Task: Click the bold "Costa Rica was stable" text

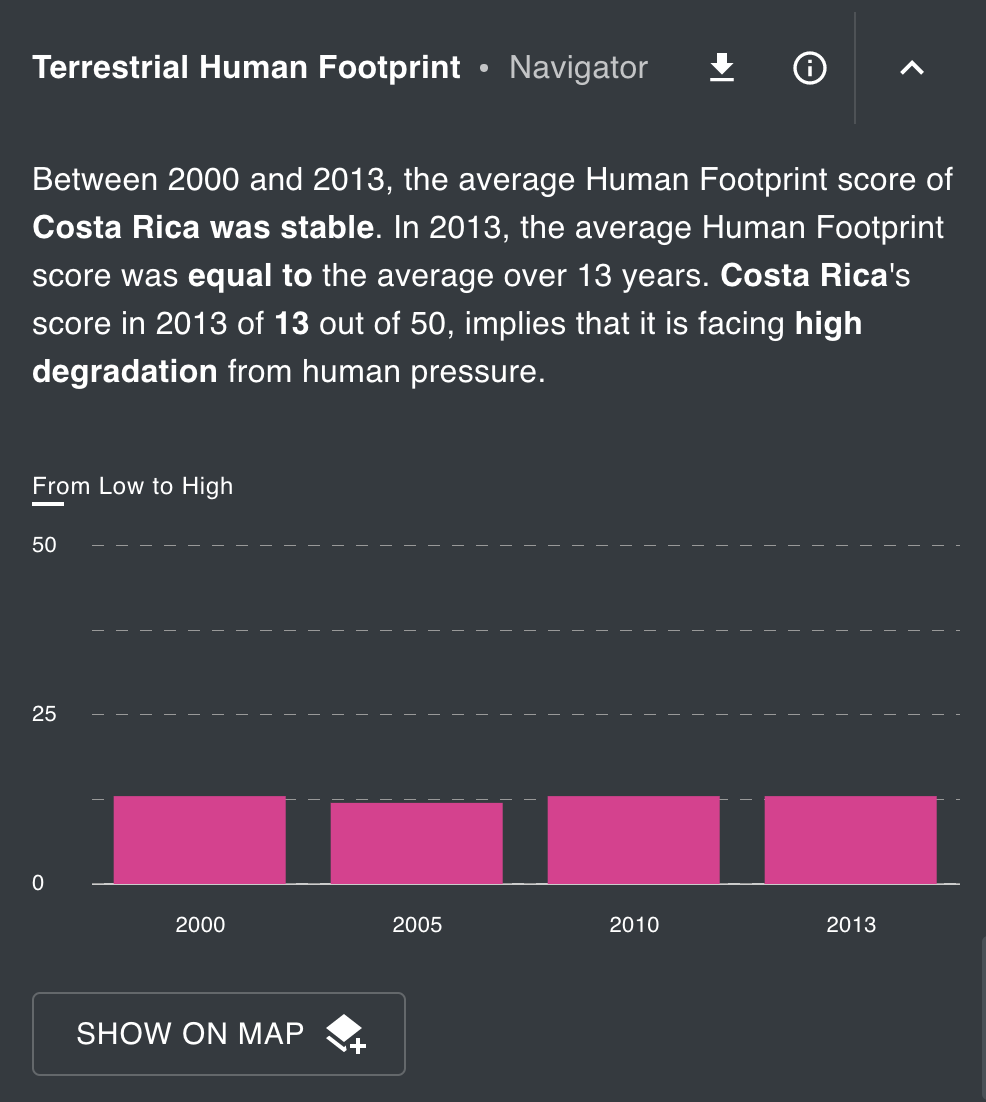Action: point(203,228)
